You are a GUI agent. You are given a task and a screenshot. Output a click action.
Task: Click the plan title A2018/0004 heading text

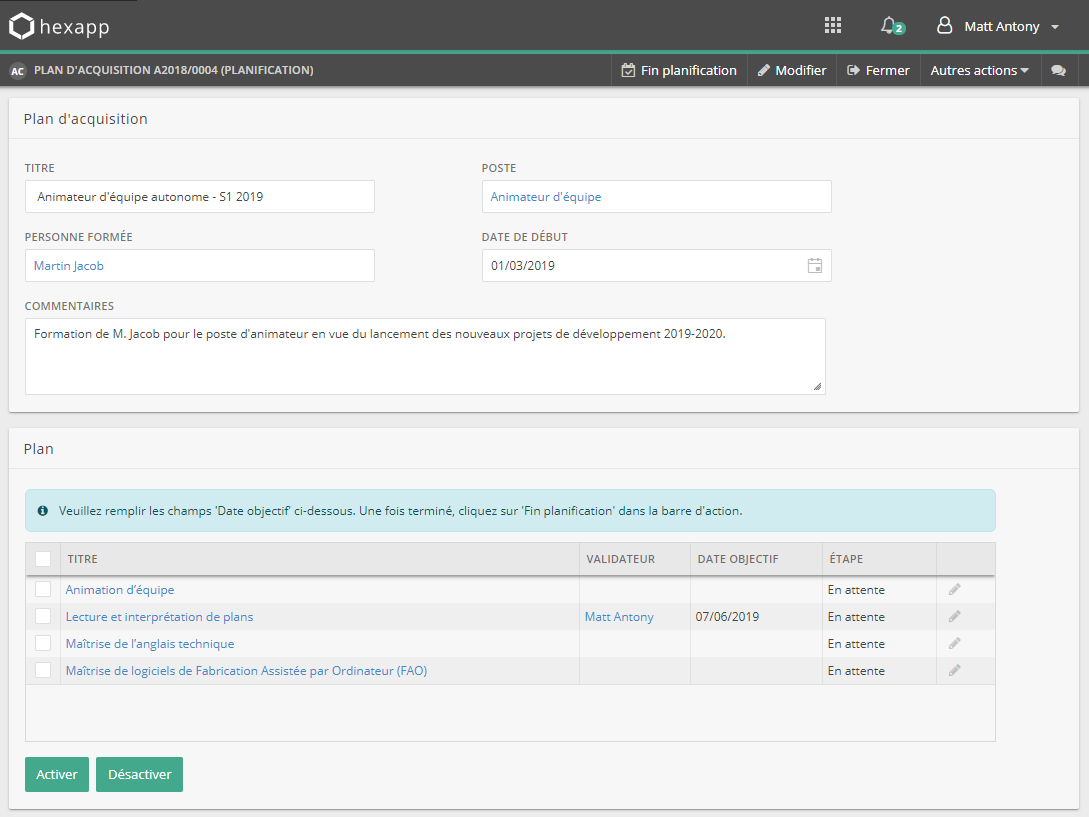(174, 70)
